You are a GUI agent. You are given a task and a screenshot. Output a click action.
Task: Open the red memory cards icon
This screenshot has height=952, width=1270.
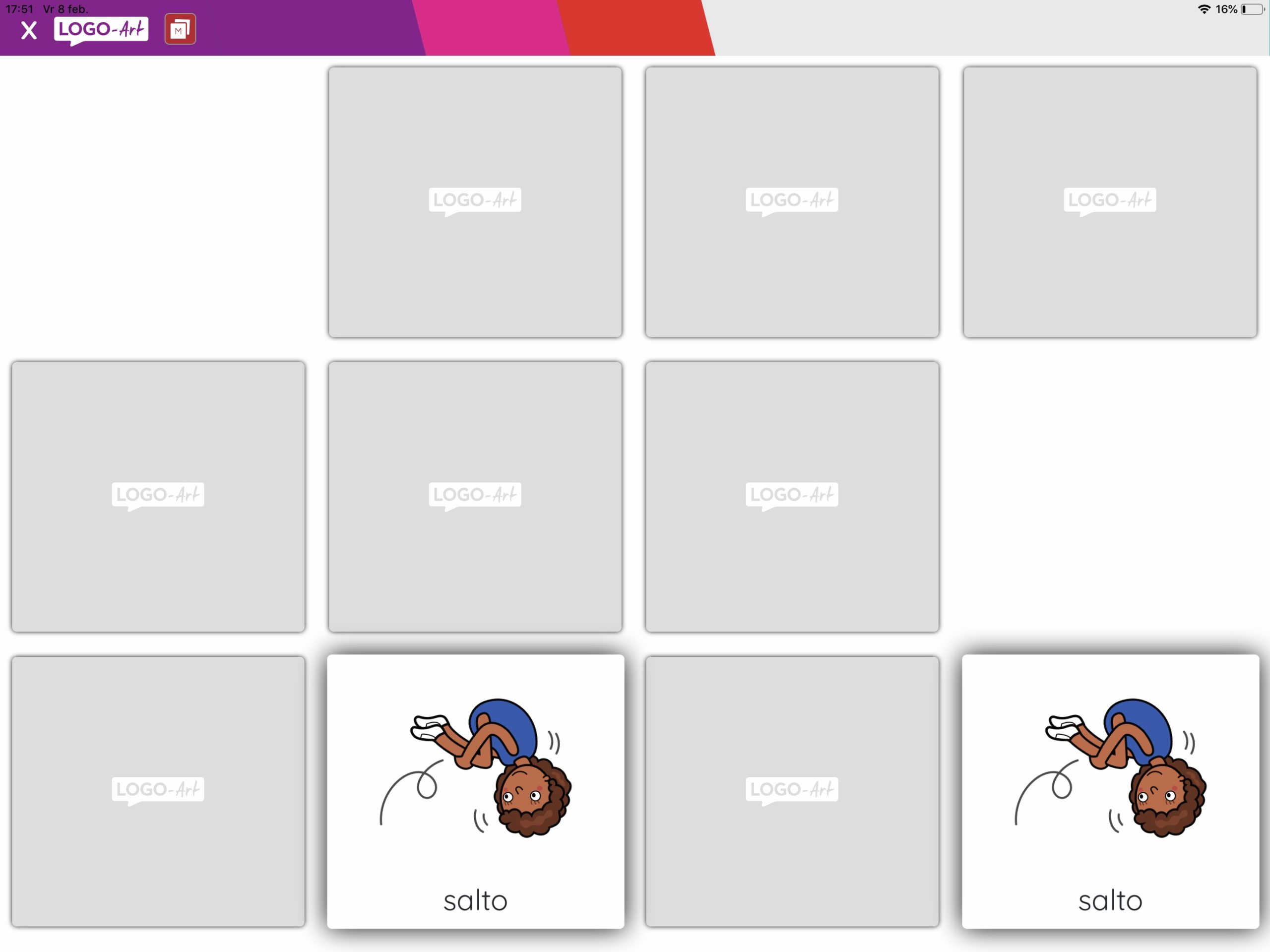point(180,29)
